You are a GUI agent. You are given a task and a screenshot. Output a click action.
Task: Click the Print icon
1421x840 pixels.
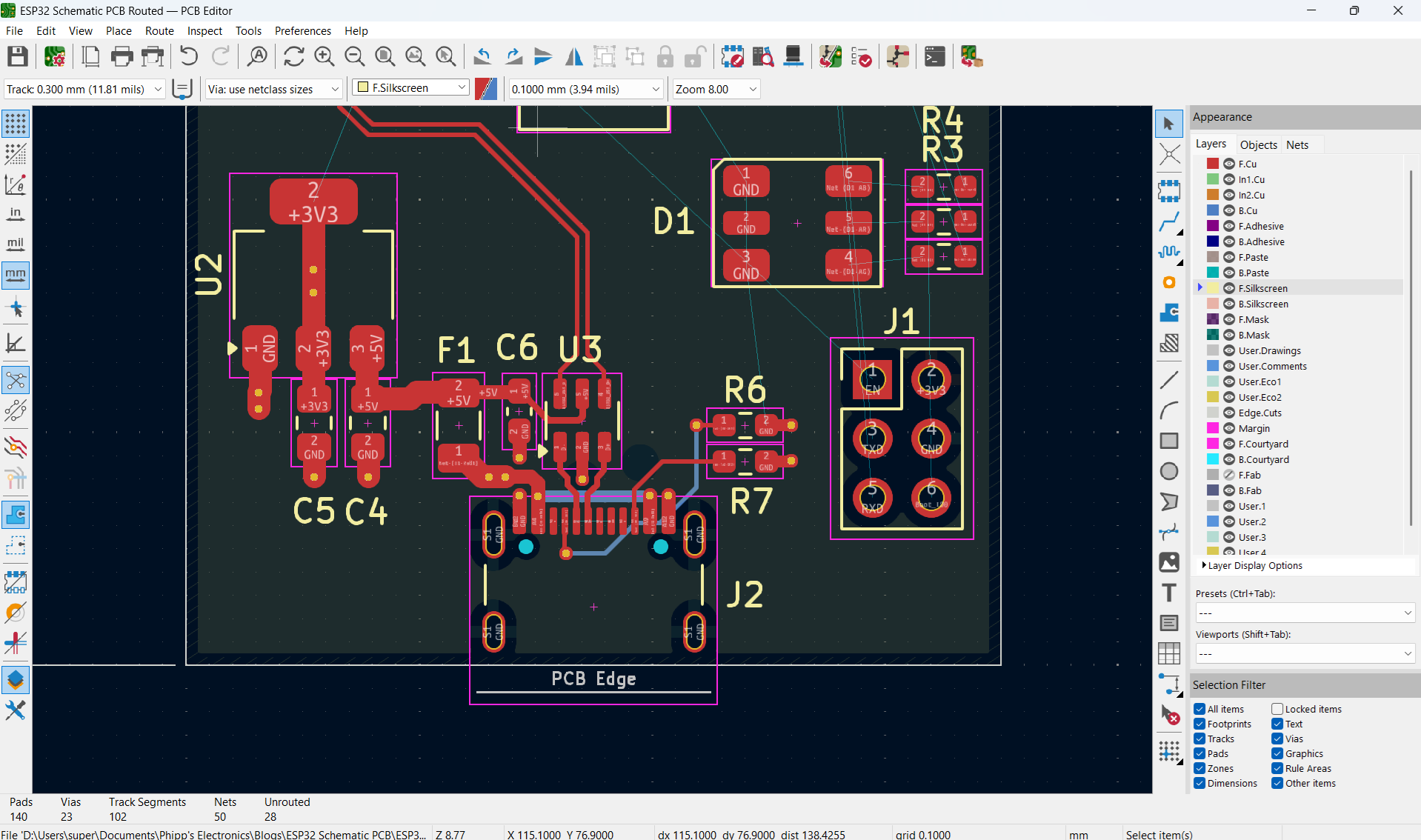coord(122,57)
